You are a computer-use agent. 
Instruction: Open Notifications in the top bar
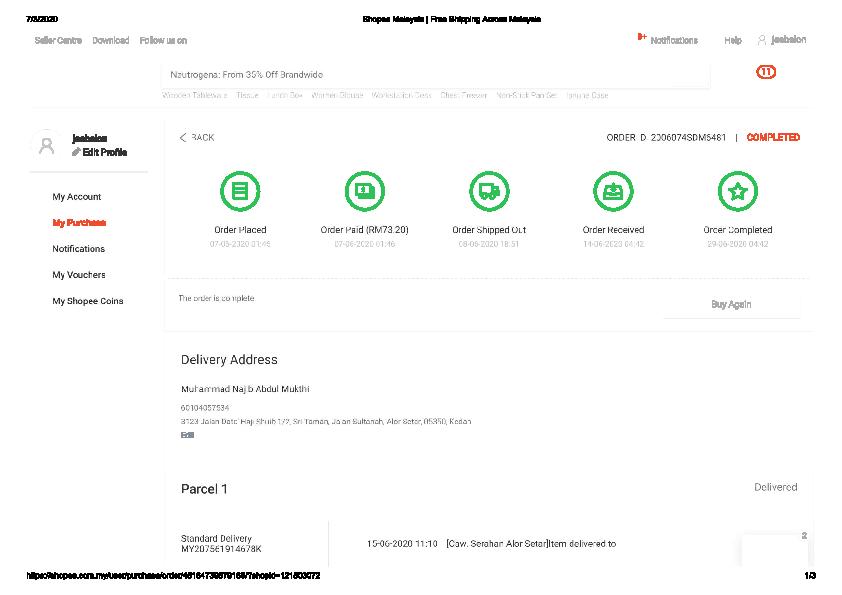pos(674,40)
